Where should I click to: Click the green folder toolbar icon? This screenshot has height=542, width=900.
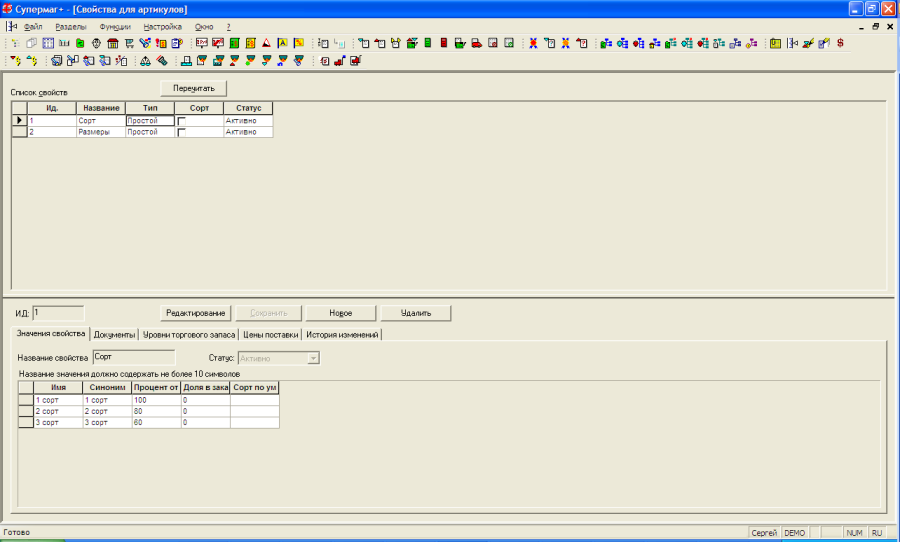pyautogui.click(x=80, y=43)
